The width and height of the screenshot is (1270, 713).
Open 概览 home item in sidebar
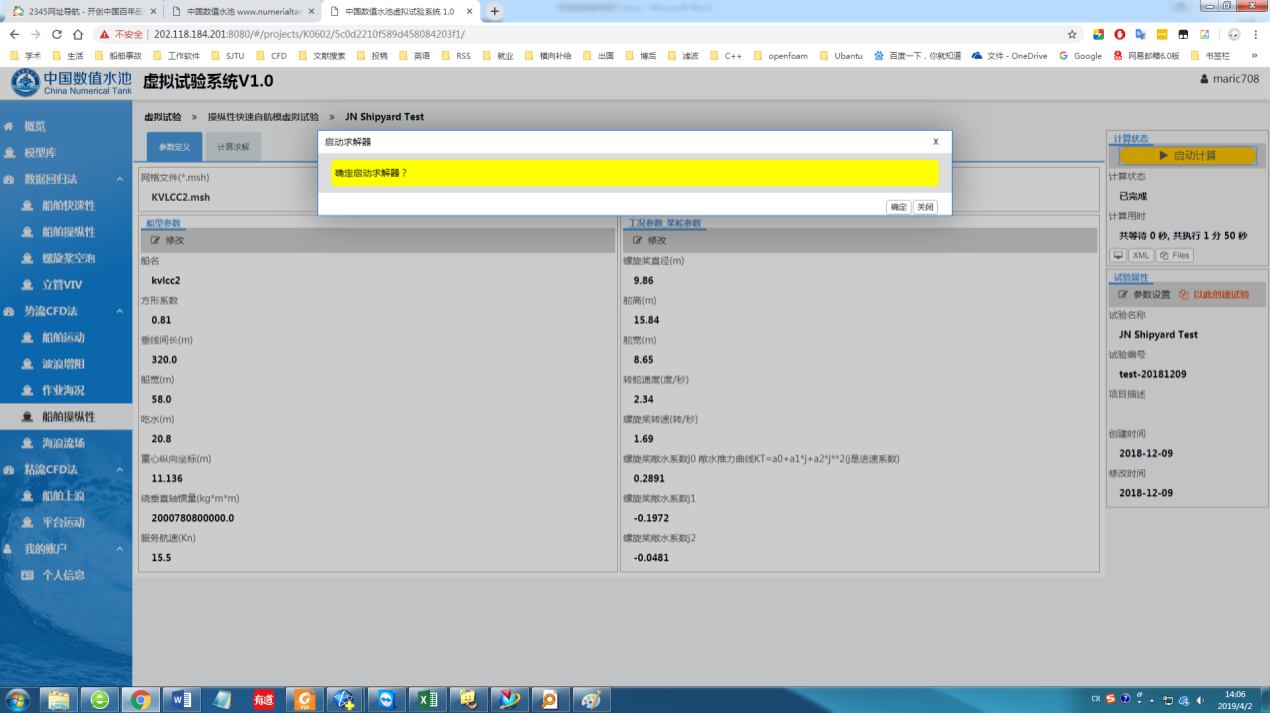coord(35,126)
